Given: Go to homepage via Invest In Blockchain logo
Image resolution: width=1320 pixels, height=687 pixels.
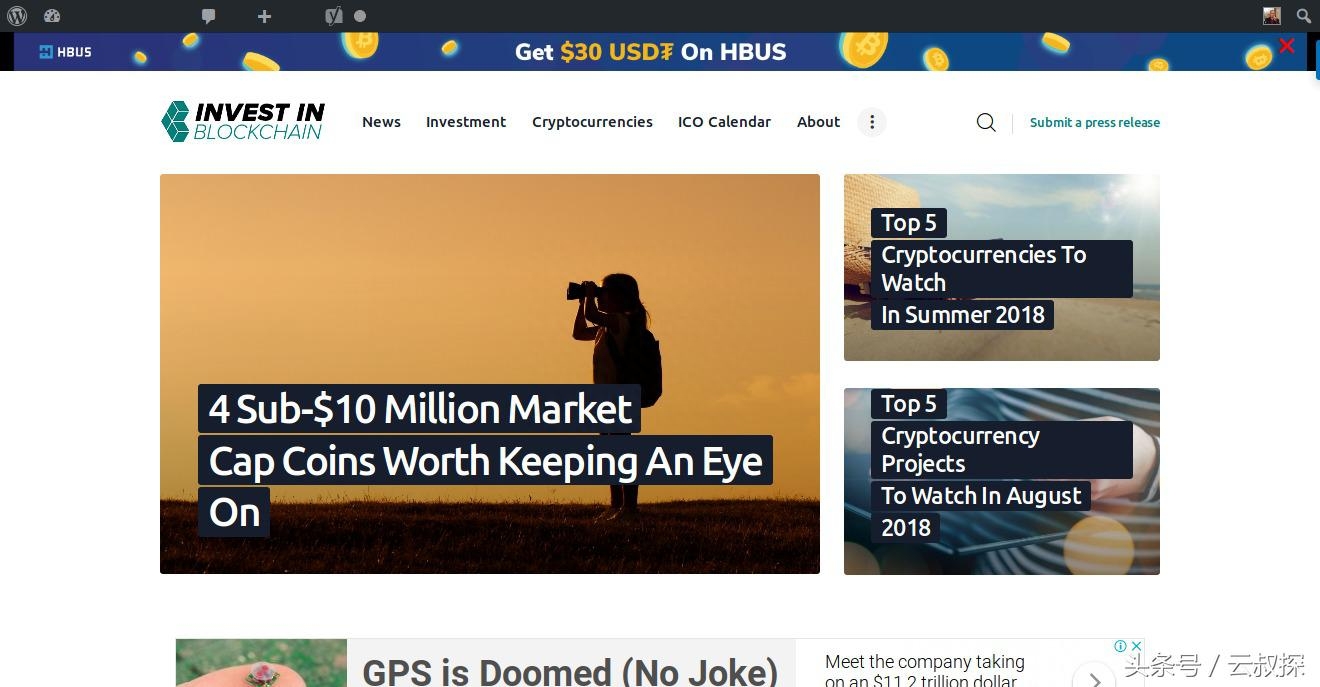Looking at the screenshot, I should [x=243, y=122].
